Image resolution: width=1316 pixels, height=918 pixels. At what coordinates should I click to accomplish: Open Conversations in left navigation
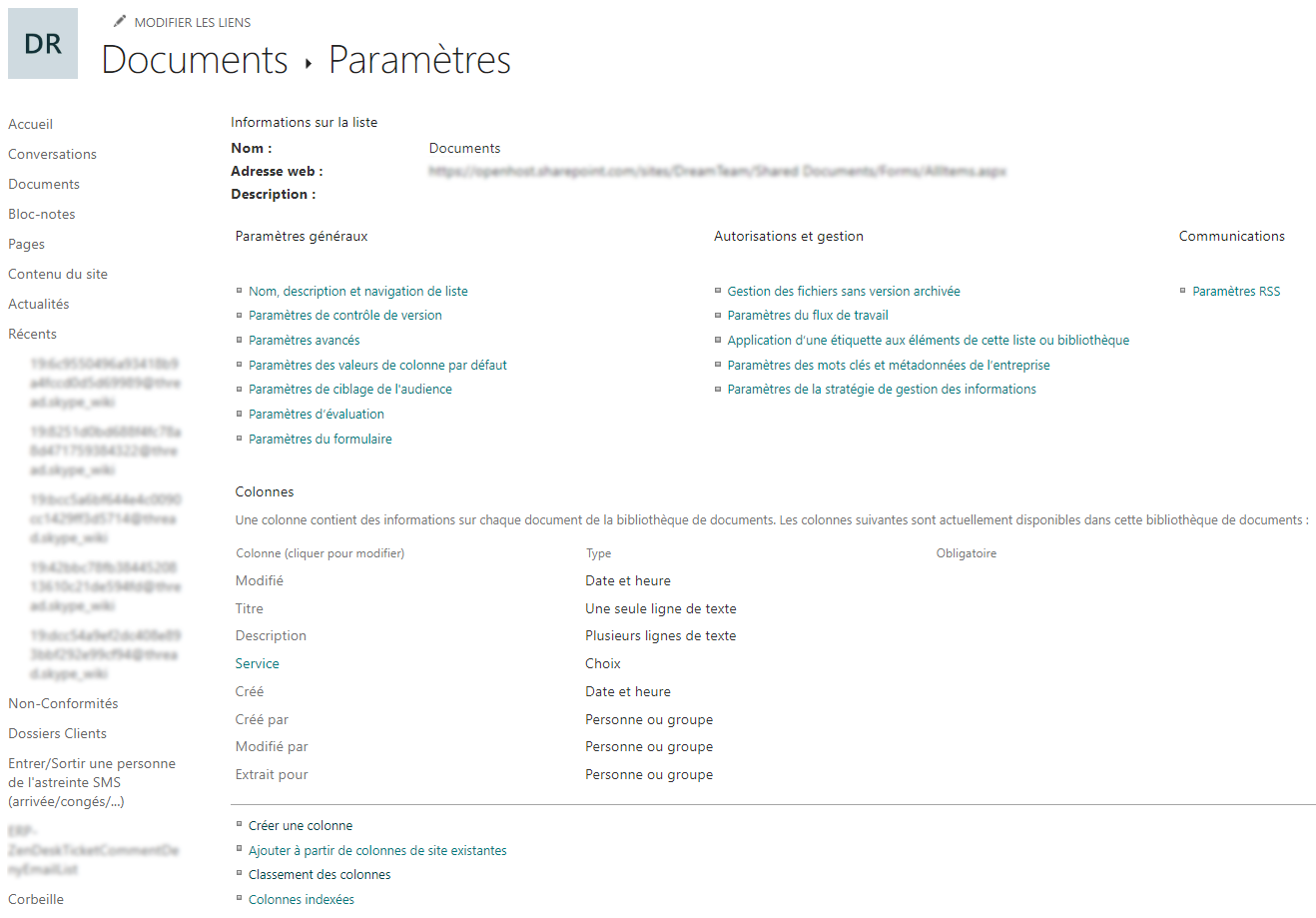click(x=52, y=154)
